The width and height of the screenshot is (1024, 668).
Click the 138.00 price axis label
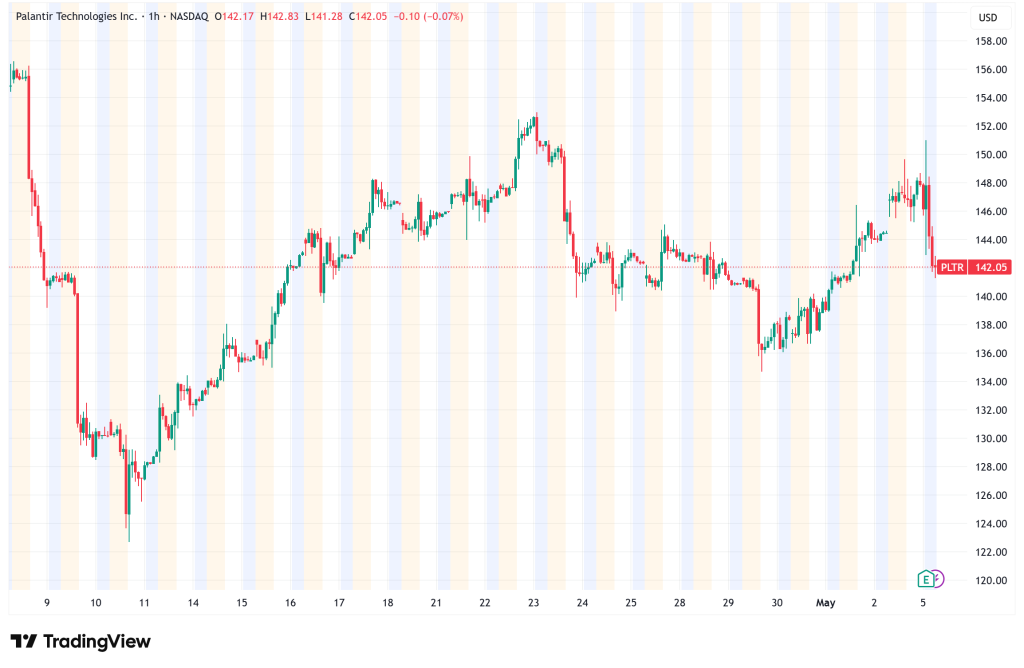(x=991, y=325)
